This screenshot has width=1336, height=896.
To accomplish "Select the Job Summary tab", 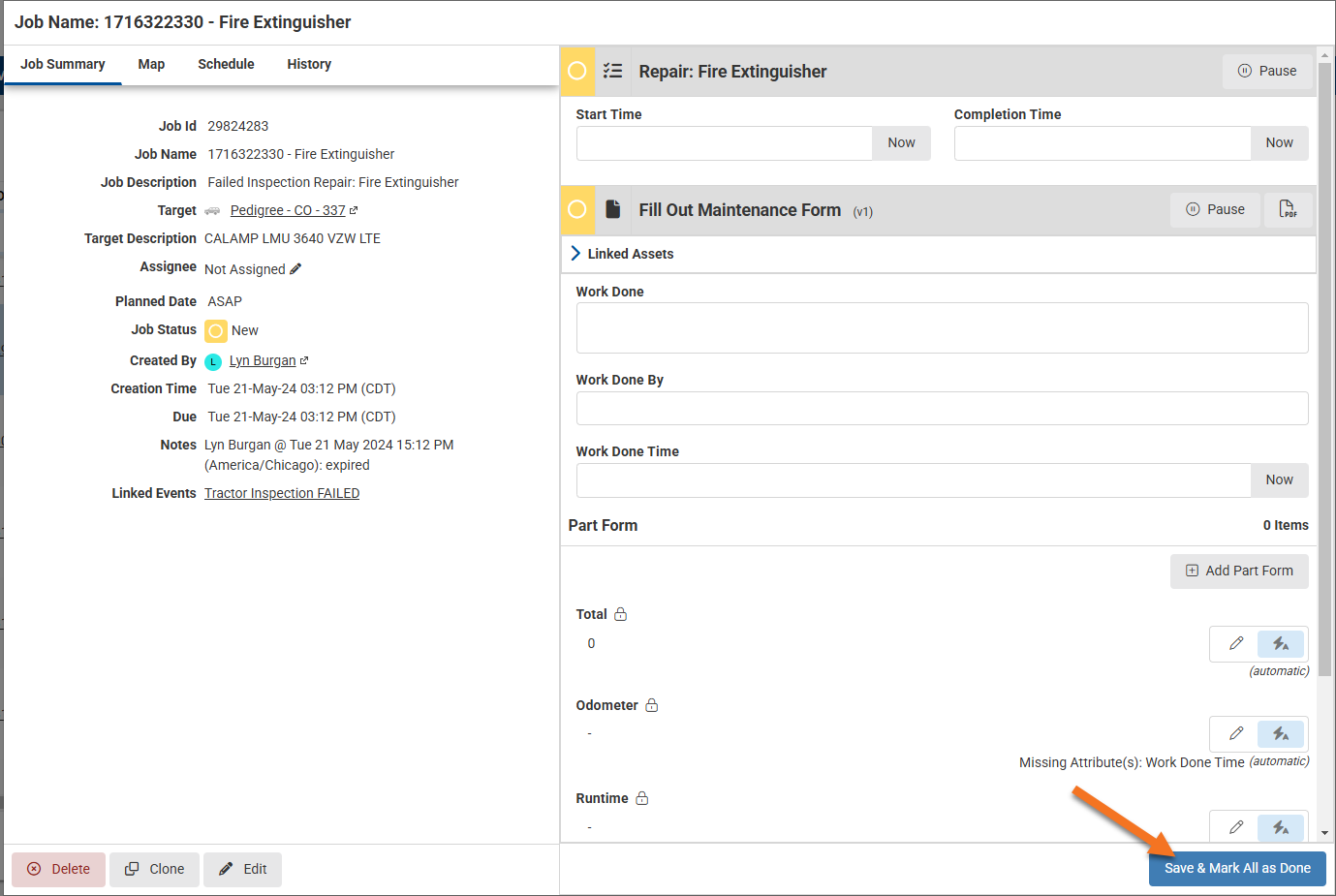I will pos(63,64).
